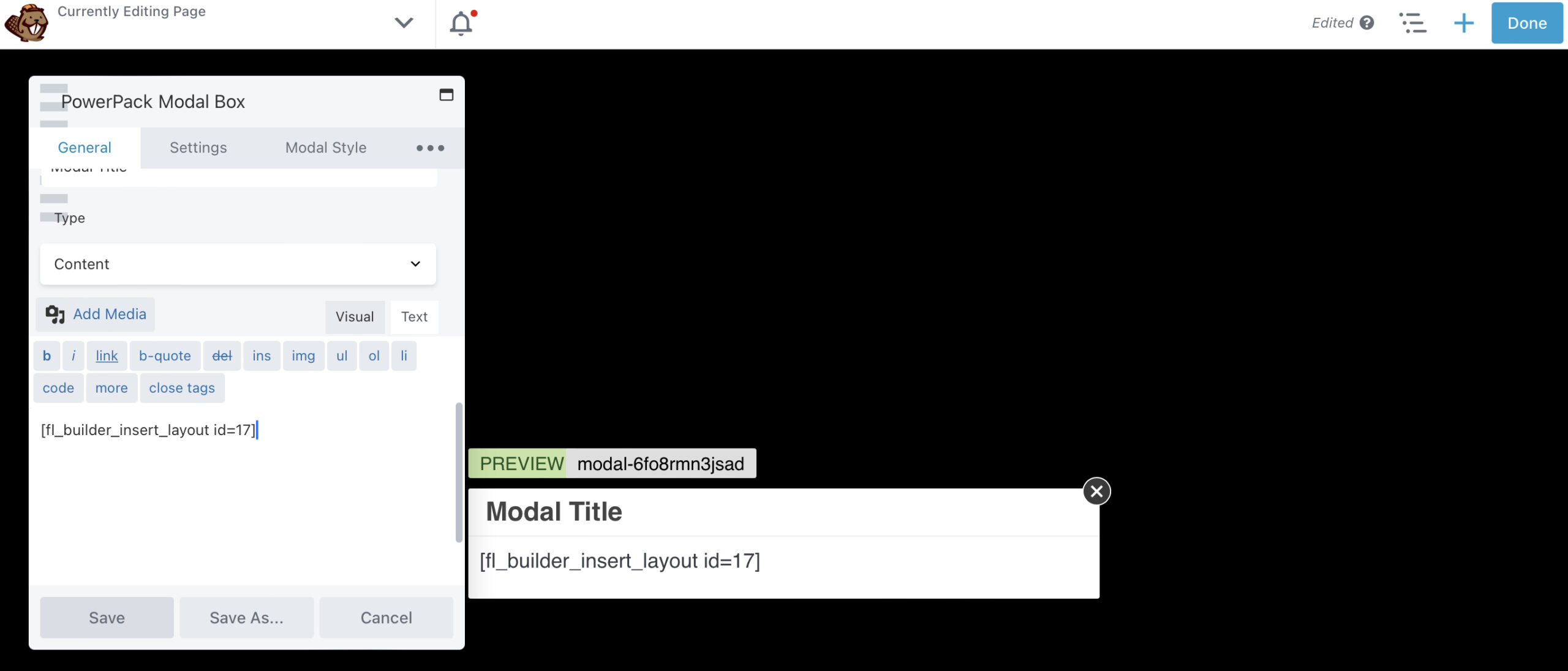
Task: Open the Type content dropdown
Action: click(237, 263)
